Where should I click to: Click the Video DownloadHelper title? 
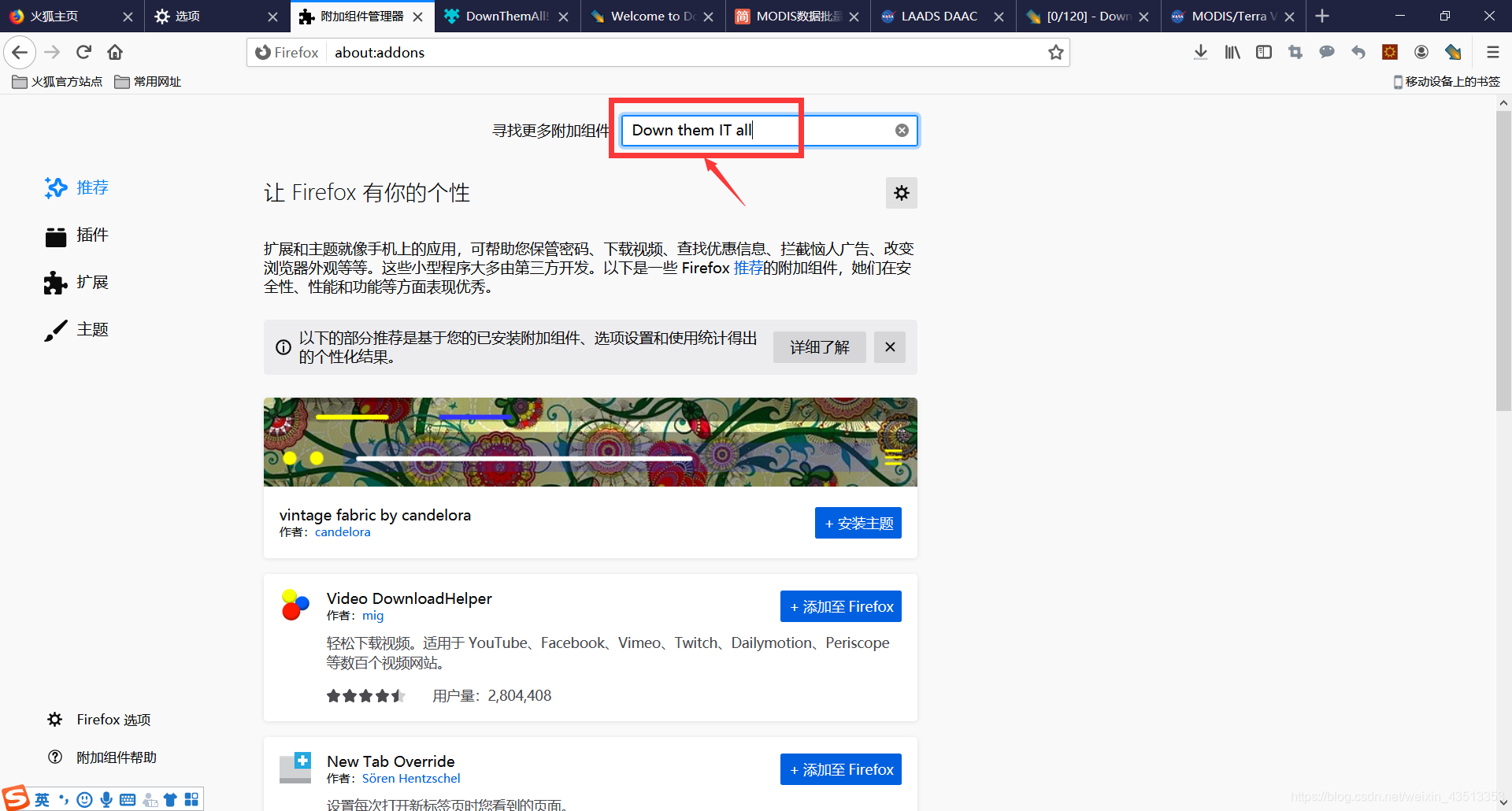tap(409, 598)
